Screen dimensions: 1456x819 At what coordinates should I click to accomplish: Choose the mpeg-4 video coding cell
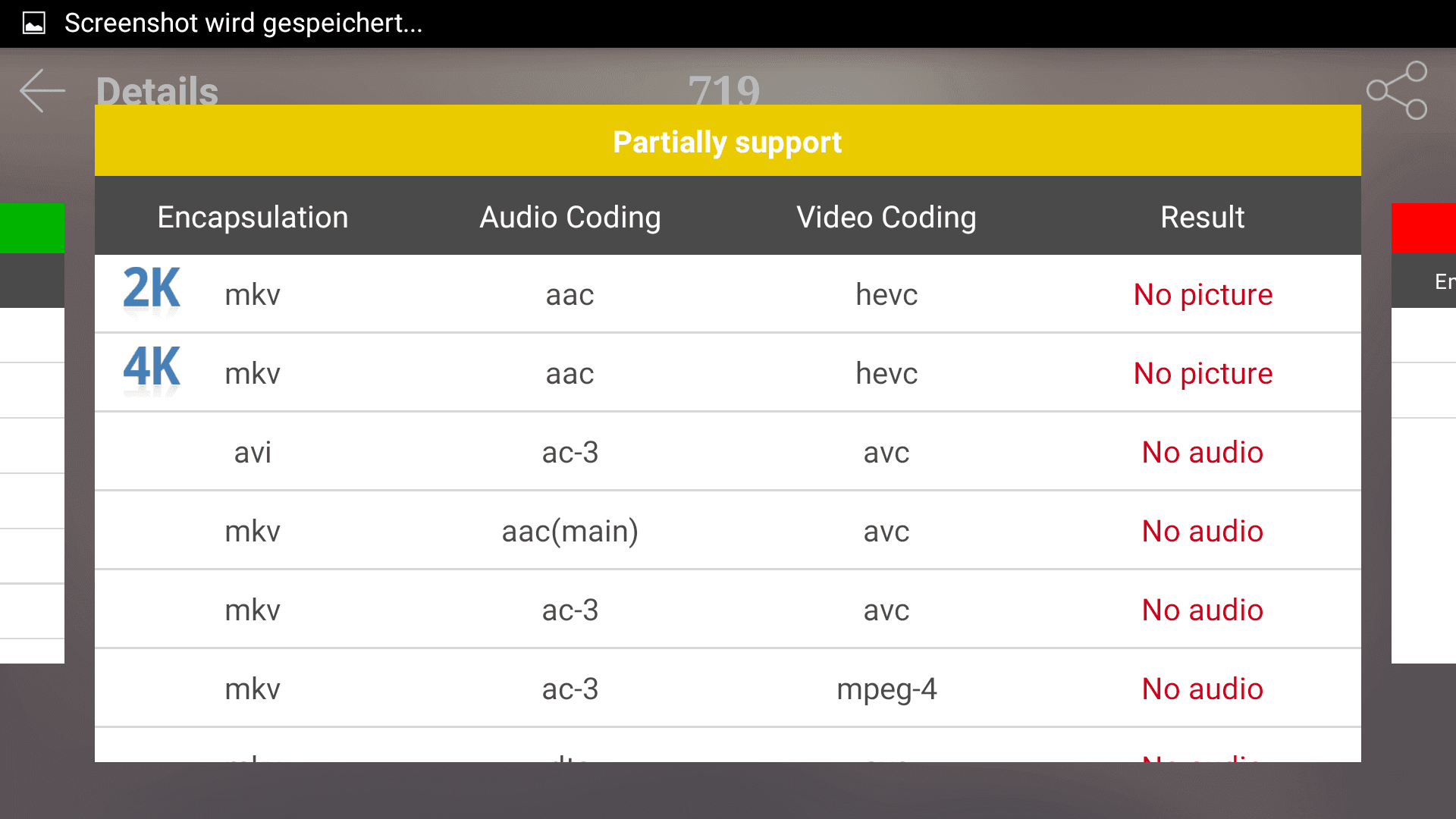886,689
